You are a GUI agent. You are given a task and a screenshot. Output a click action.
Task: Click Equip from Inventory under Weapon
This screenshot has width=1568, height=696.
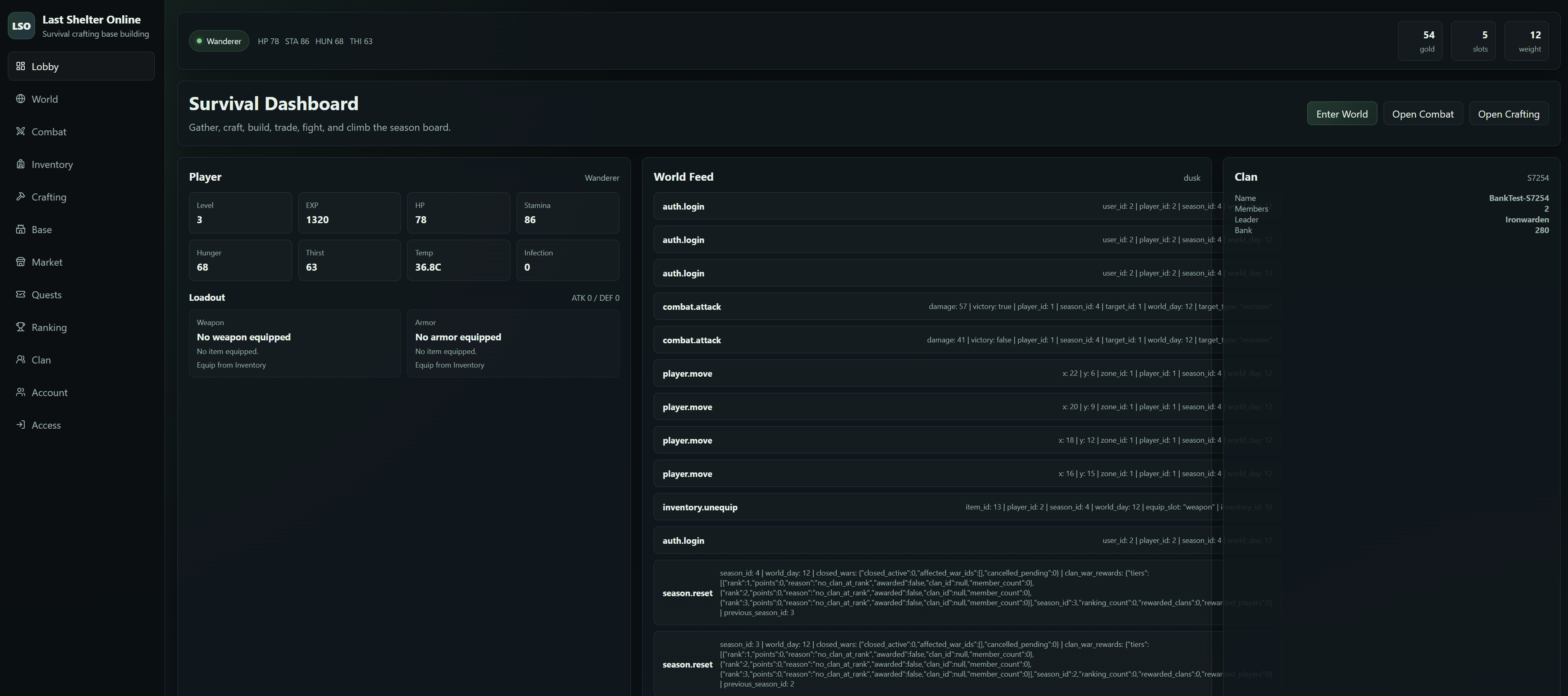[x=231, y=365]
